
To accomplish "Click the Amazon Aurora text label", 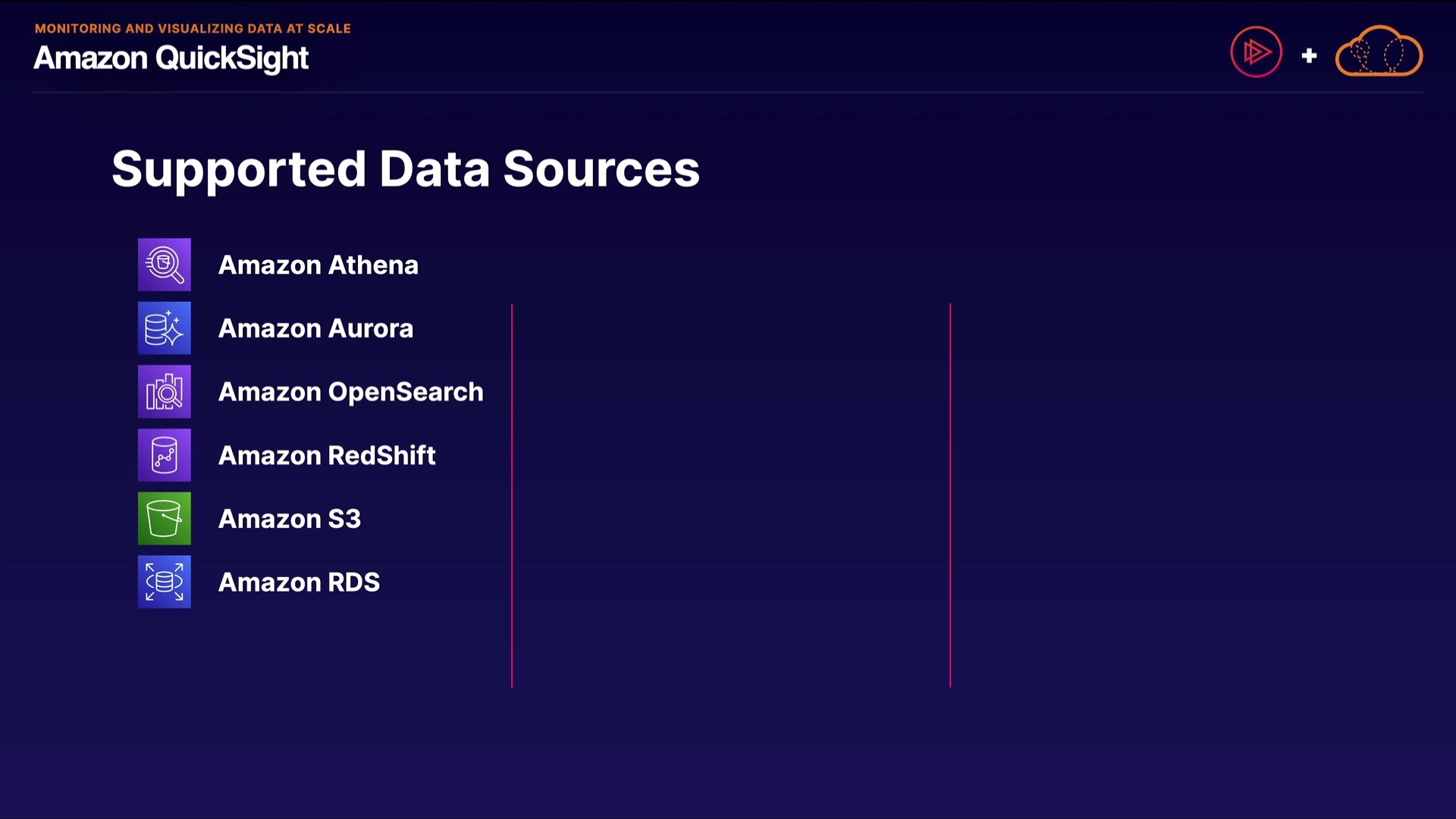I will [315, 328].
